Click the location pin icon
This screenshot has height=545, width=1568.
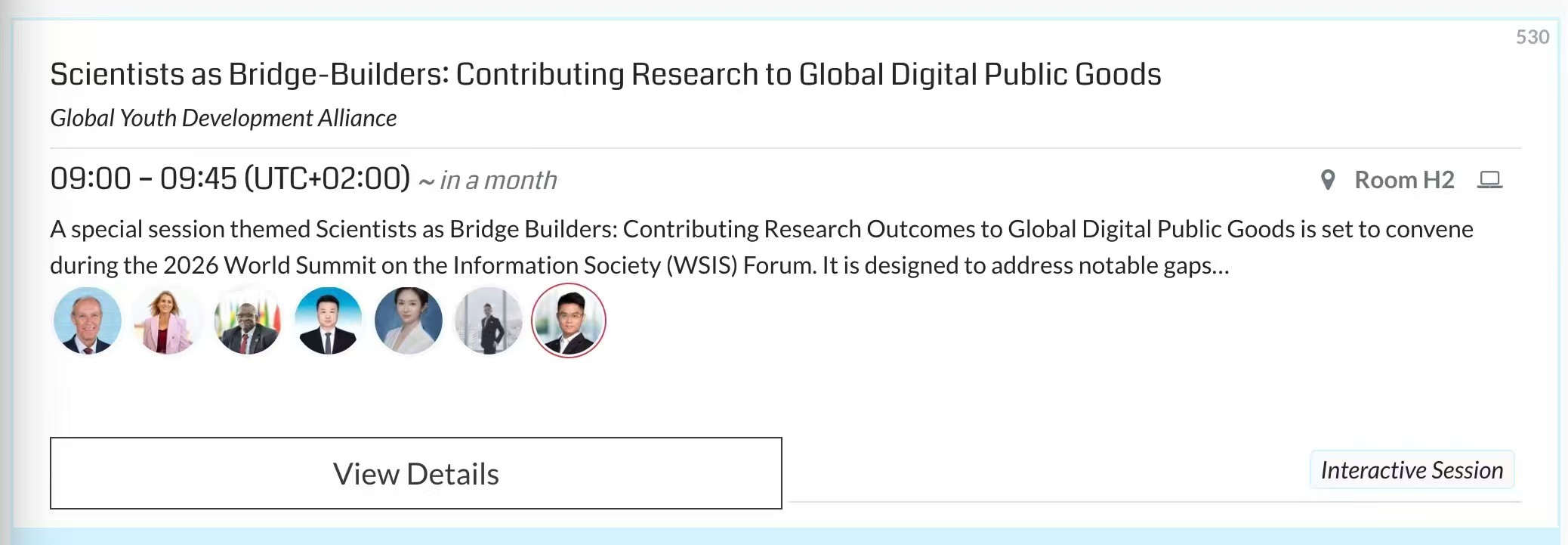[x=1327, y=180]
